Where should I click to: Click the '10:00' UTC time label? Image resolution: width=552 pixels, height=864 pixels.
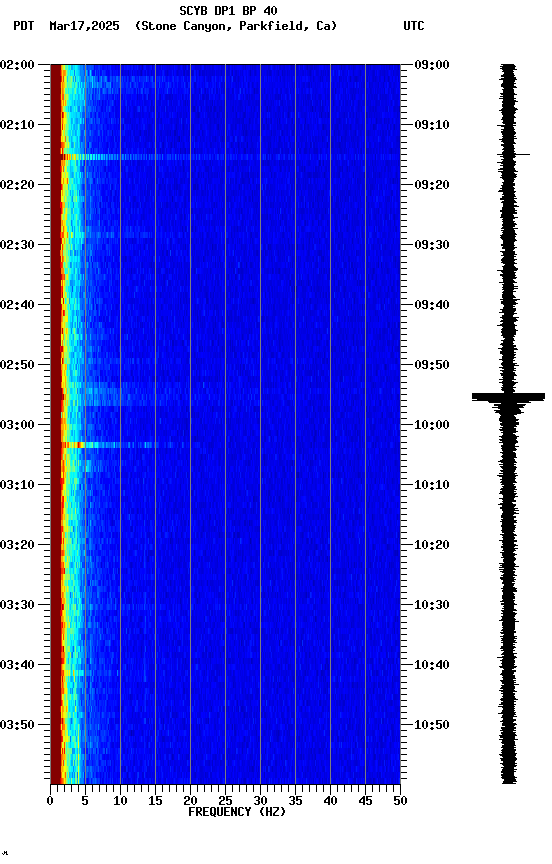[432, 425]
